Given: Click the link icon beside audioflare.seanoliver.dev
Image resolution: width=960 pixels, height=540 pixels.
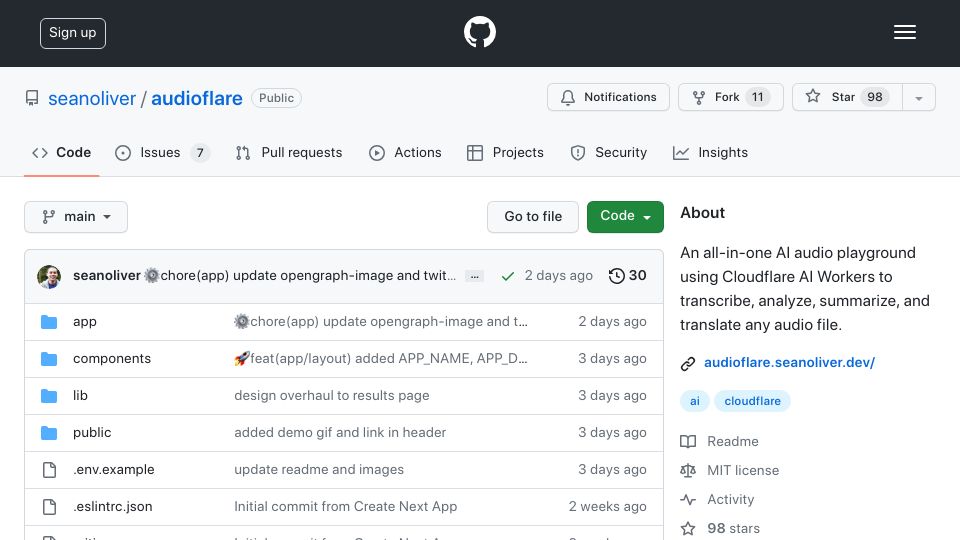Looking at the screenshot, I should 688,364.
